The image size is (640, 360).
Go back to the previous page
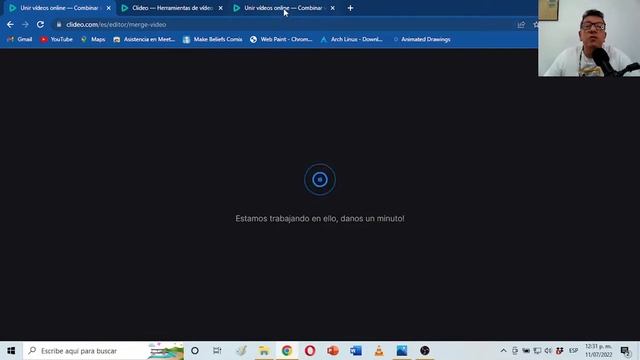tap(10, 24)
